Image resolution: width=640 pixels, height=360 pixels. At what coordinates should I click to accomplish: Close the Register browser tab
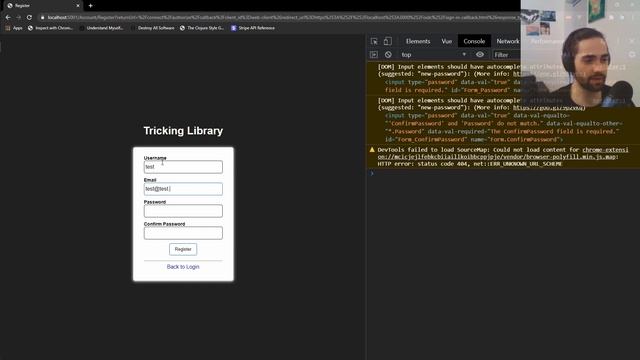tap(78, 6)
